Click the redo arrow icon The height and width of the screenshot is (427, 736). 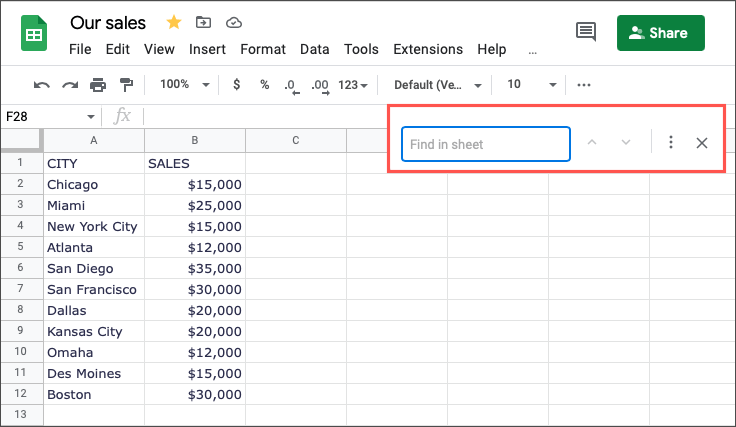[x=70, y=85]
